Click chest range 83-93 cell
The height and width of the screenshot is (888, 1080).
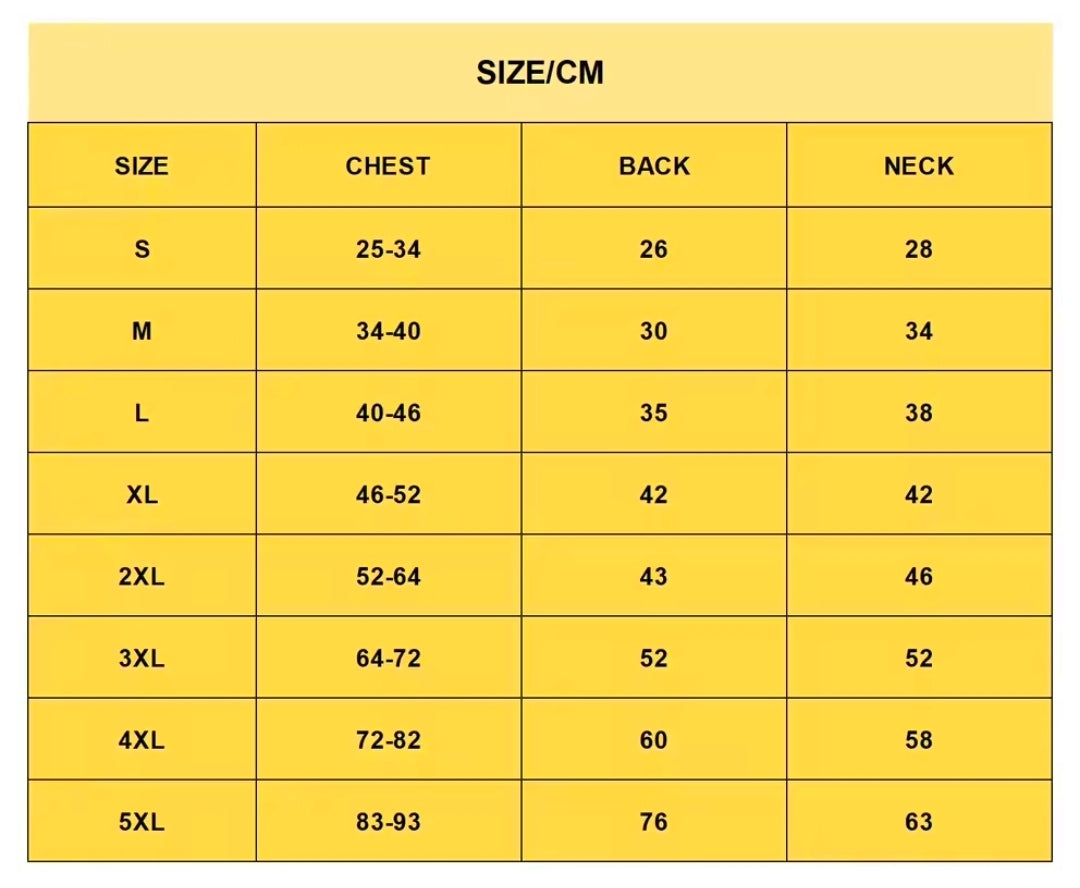tap(388, 823)
